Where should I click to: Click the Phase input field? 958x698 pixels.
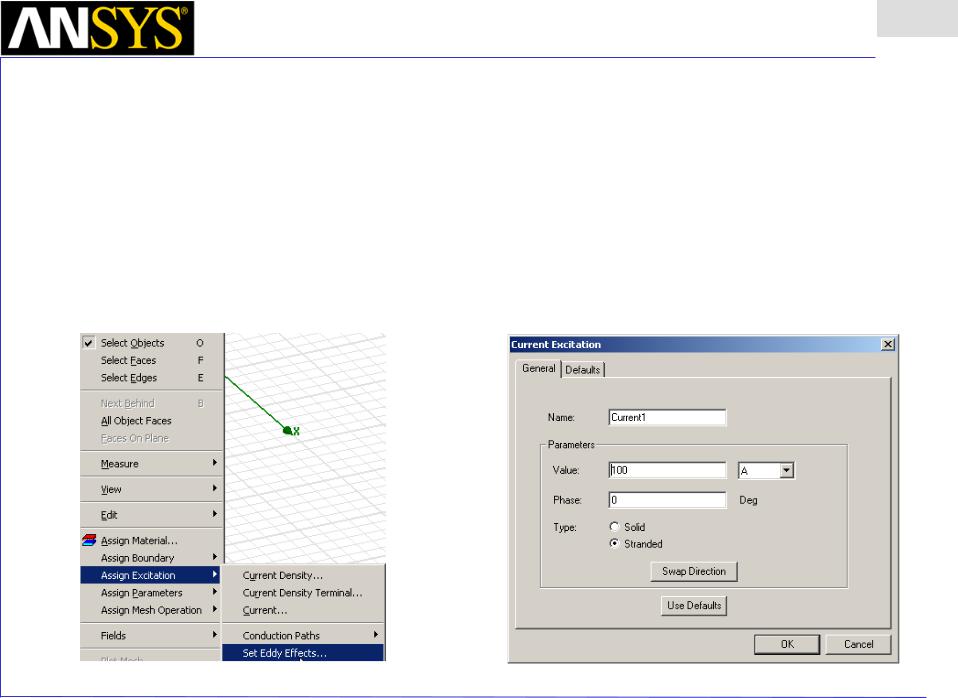tap(667, 500)
